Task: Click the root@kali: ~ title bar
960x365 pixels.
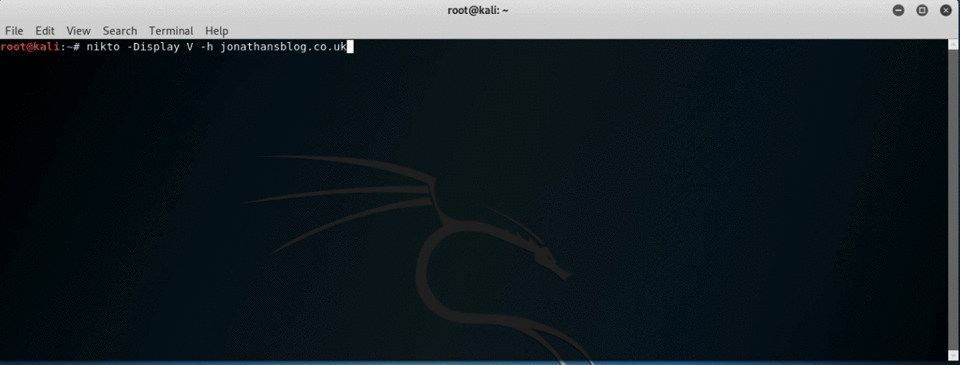Action: click(478, 10)
